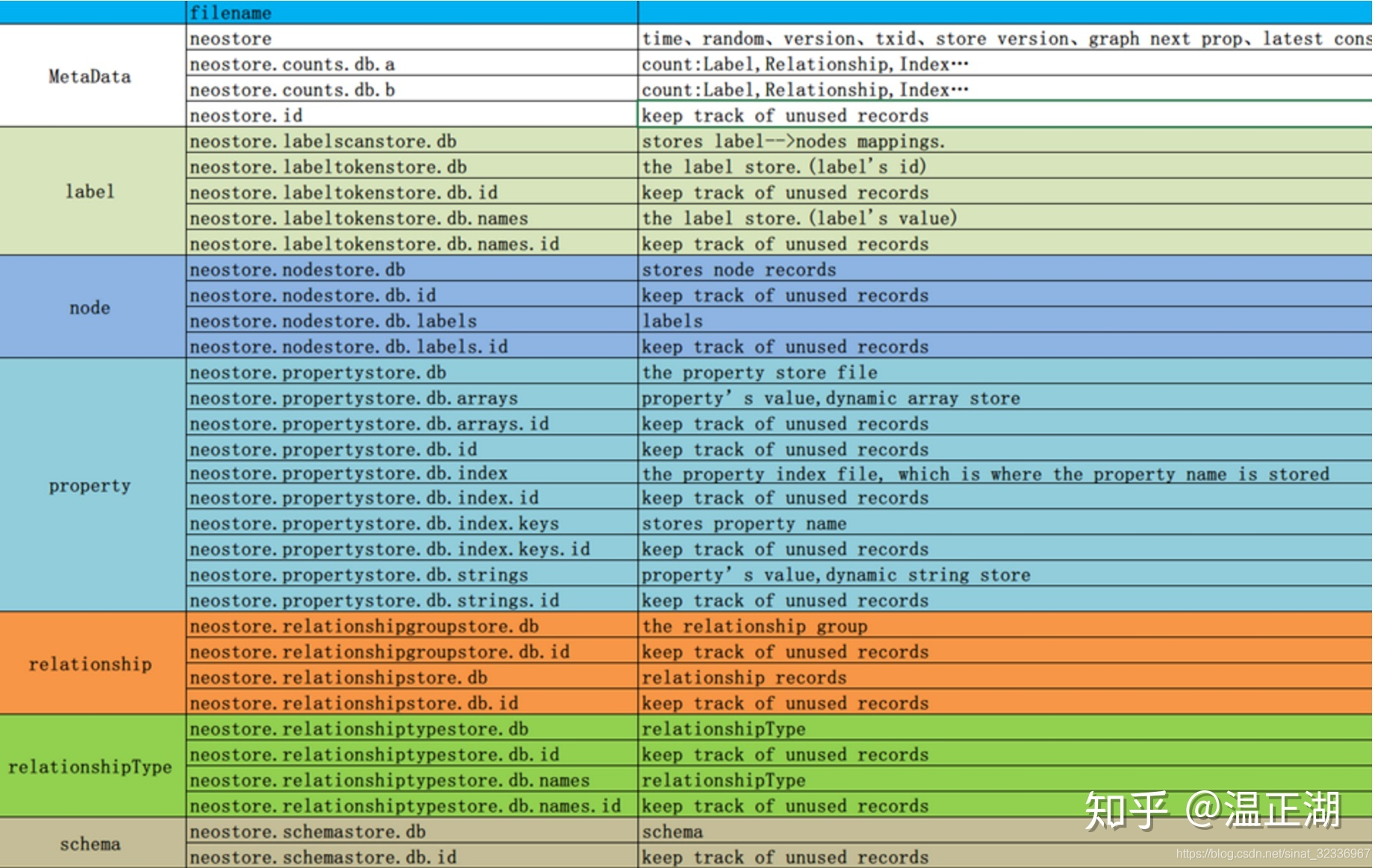Select the 'relationship' category cell

(93, 663)
